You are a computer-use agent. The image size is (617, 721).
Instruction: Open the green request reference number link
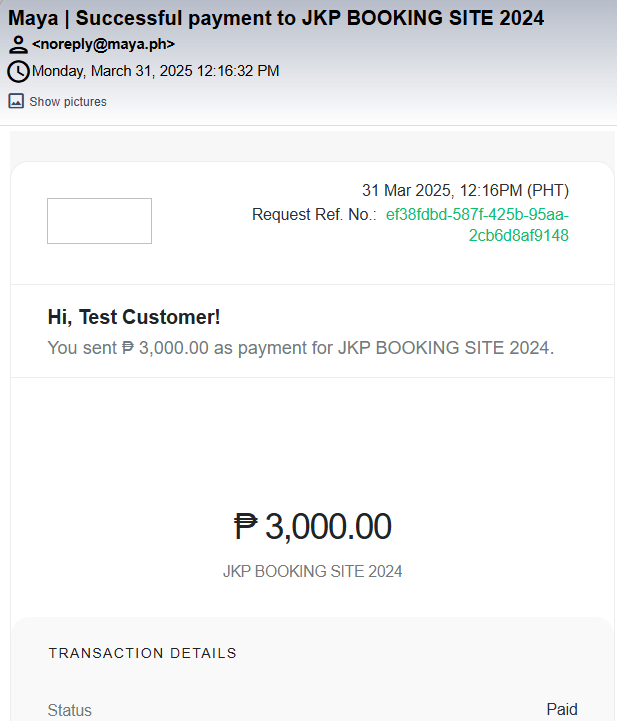[x=477, y=214]
